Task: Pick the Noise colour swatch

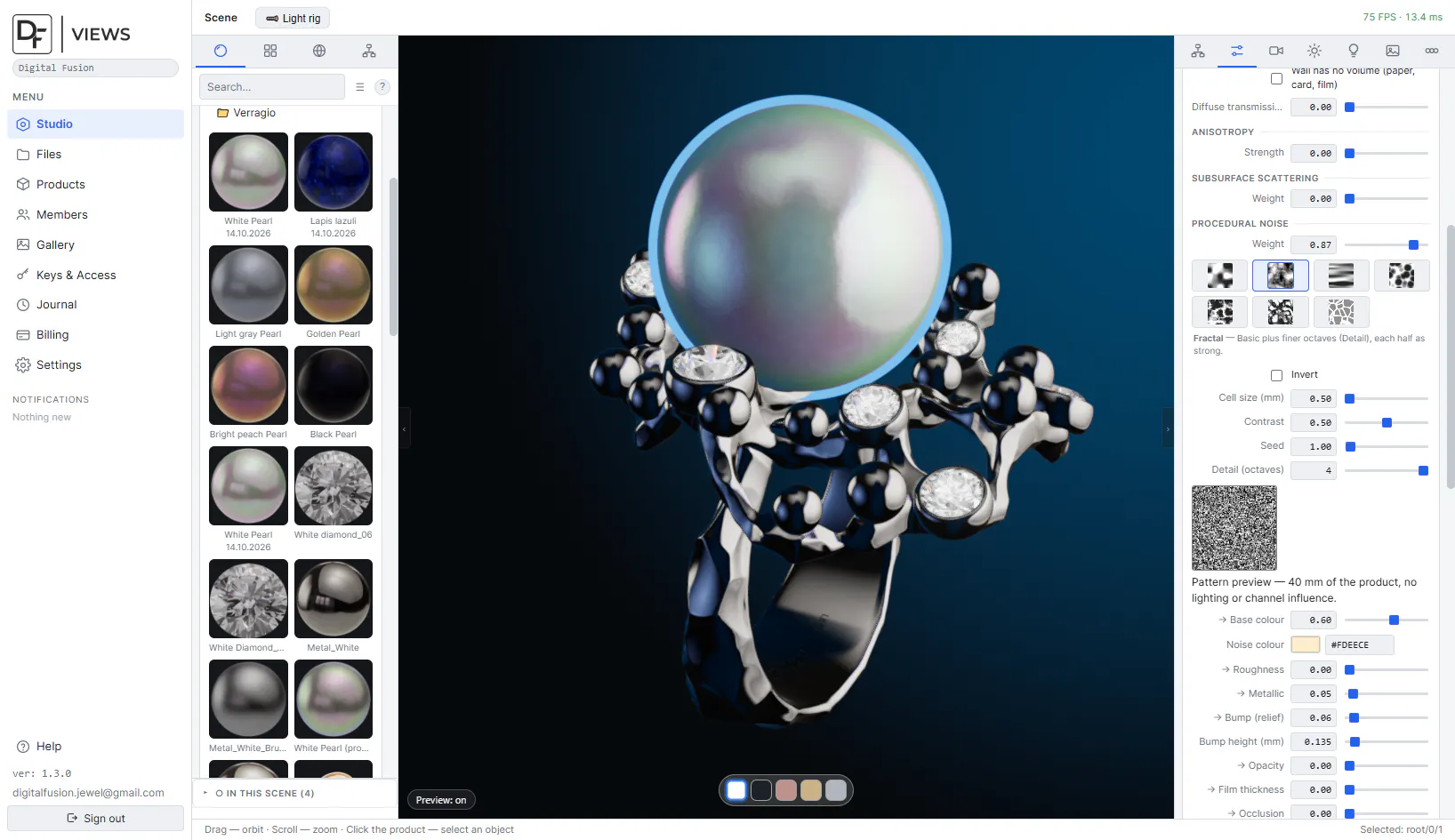Action: coord(1306,645)
